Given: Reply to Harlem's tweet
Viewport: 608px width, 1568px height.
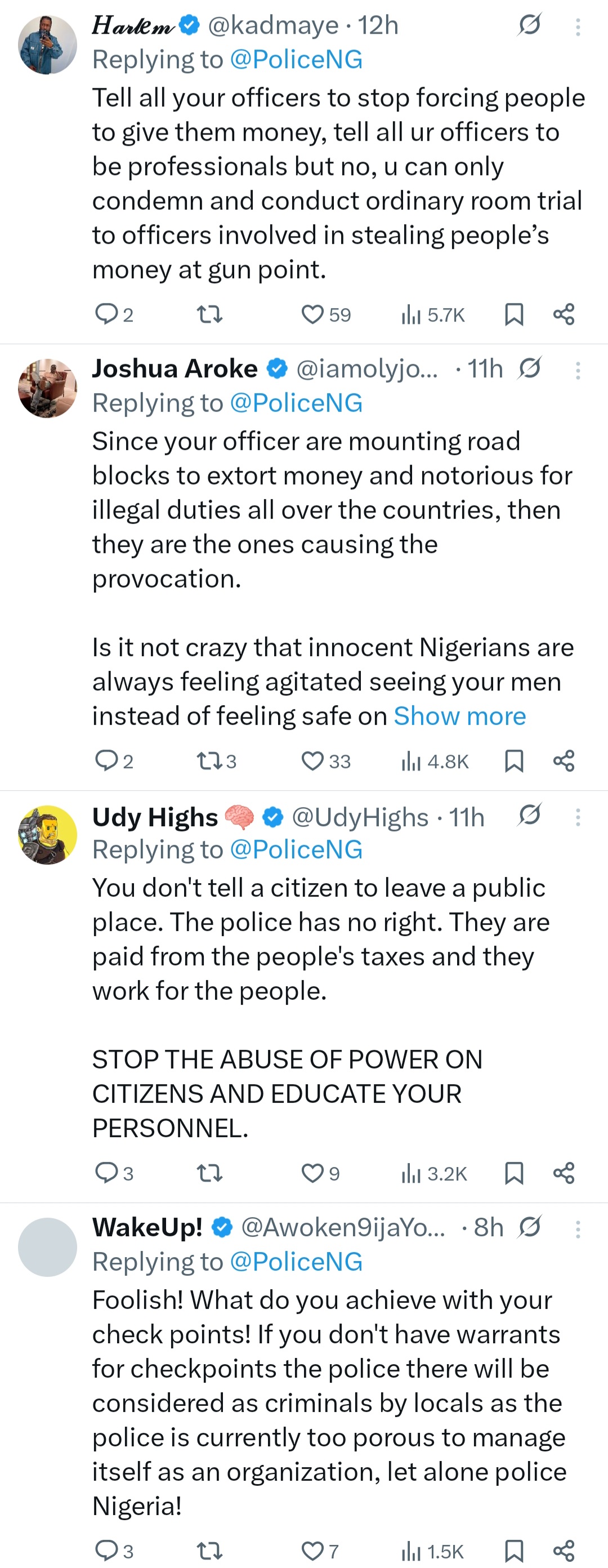Looking at the screenshot, I should click(107, 315).
